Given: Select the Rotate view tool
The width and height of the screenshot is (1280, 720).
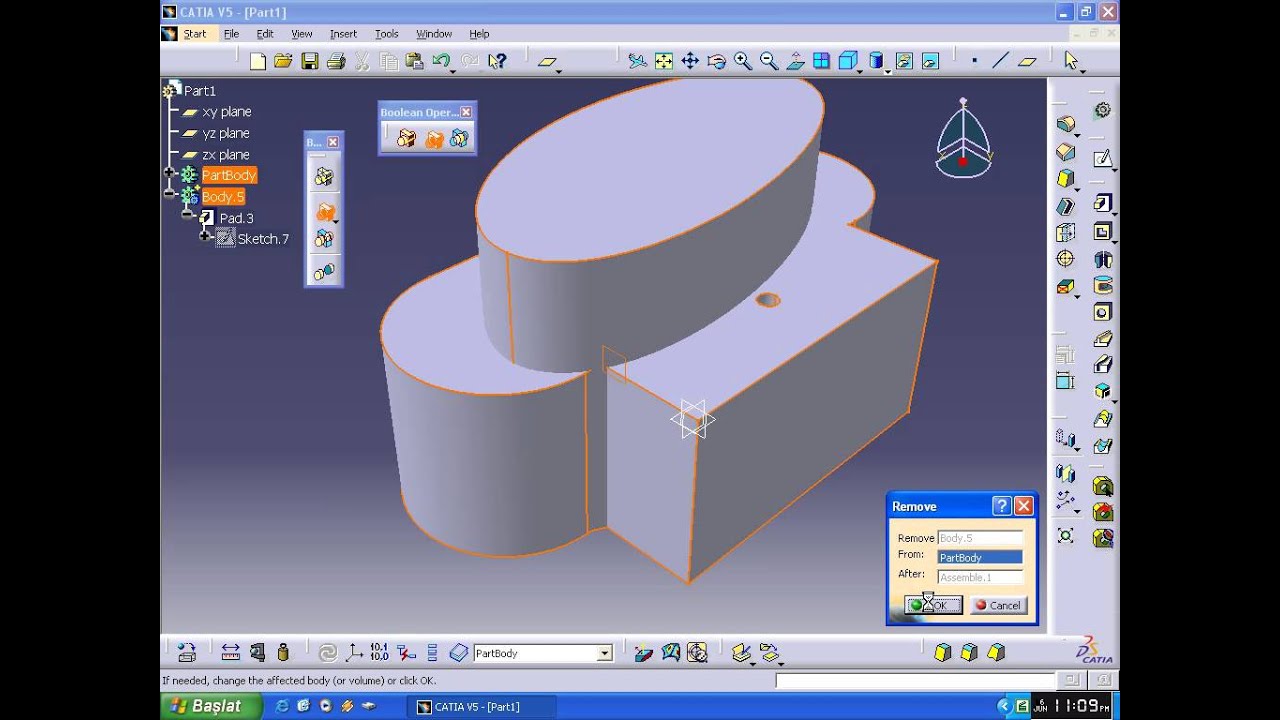Looking at the screenshot, I should pos(716,61).
